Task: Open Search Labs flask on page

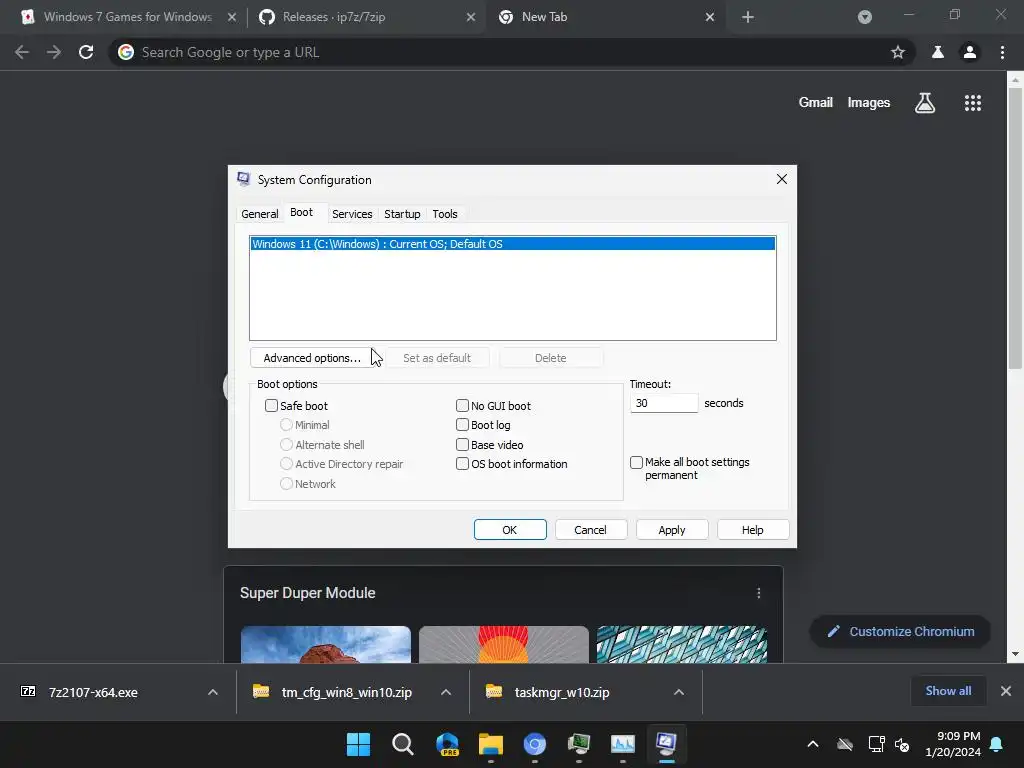Action: (x=925, y=103)
